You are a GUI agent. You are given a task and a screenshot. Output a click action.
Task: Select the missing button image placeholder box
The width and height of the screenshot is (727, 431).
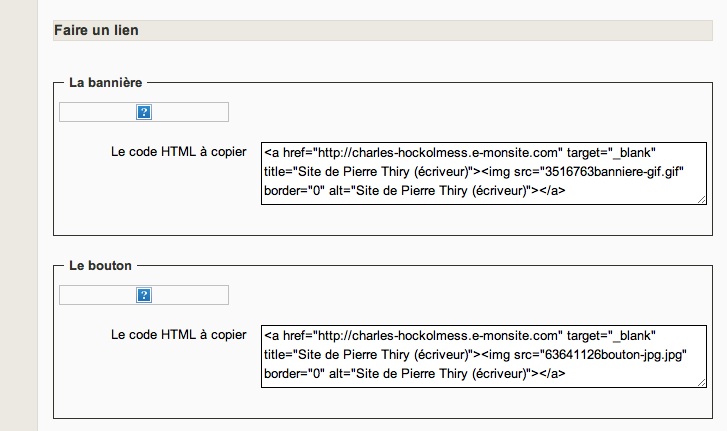pos(144,295)
